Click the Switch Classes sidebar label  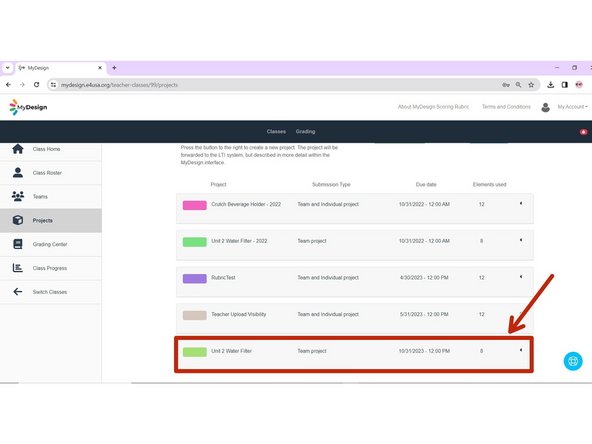(x=49, y=292)
